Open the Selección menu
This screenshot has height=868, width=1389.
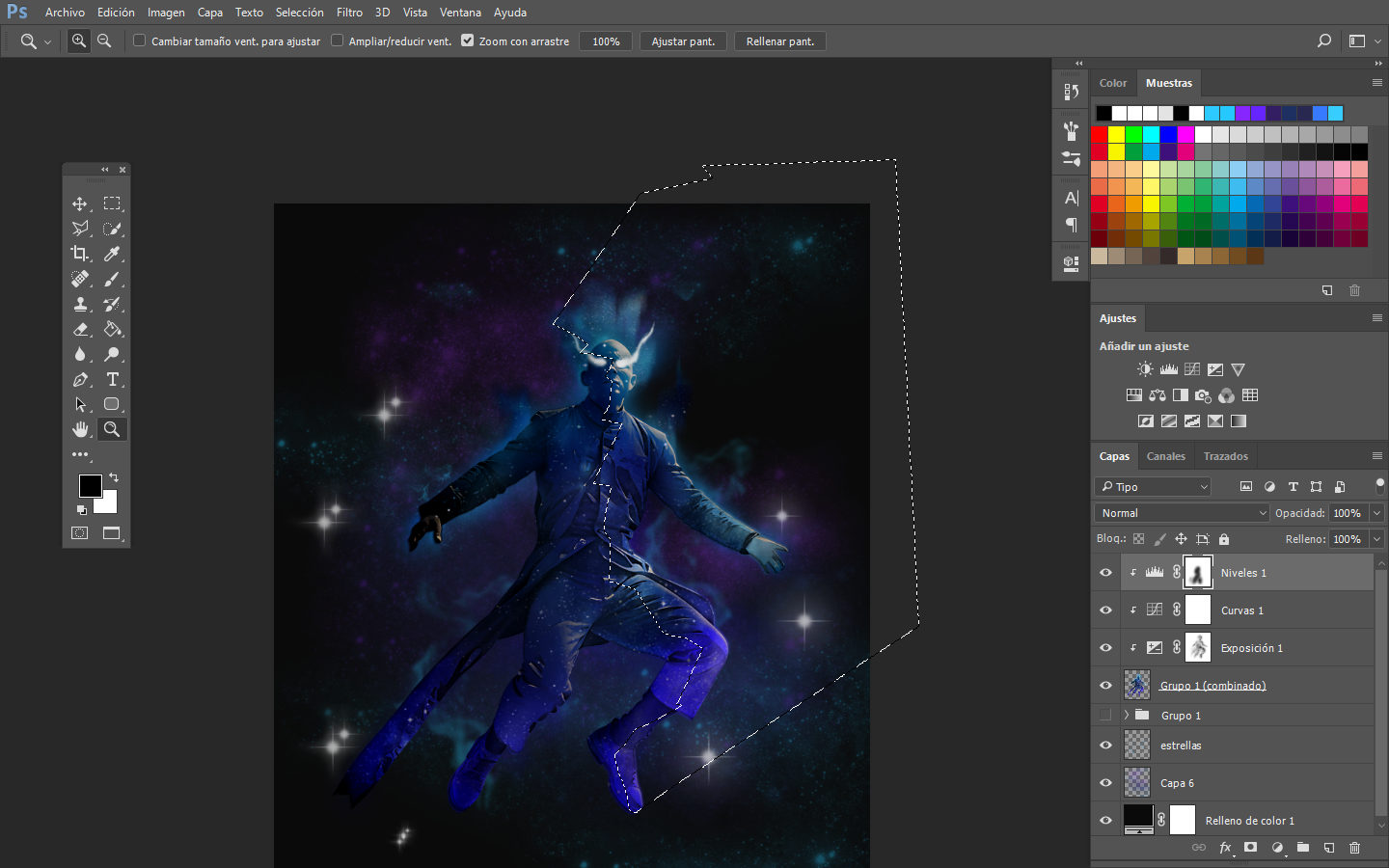click(300, 13)
